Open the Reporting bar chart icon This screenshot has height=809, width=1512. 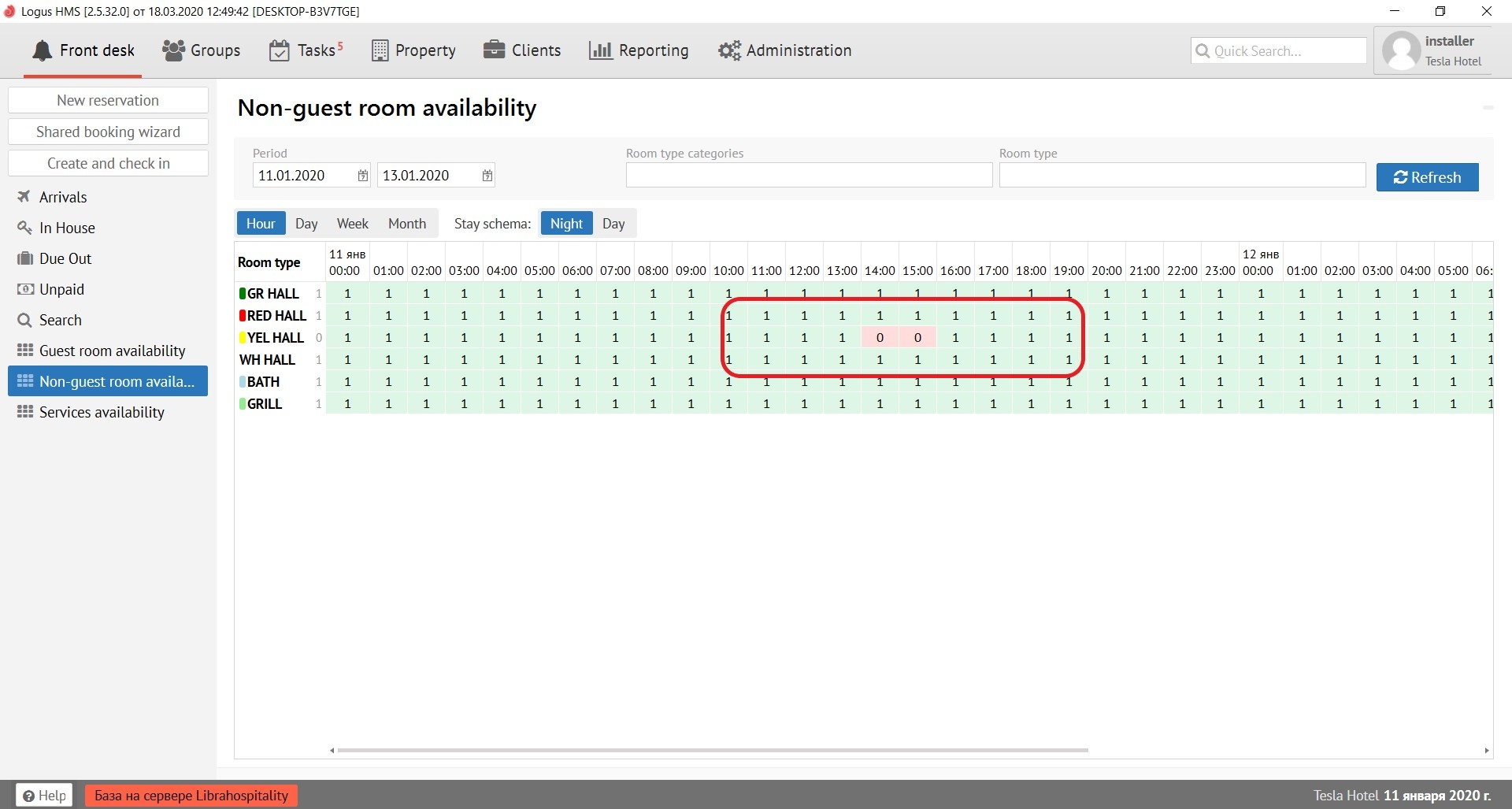click(600, 50)
